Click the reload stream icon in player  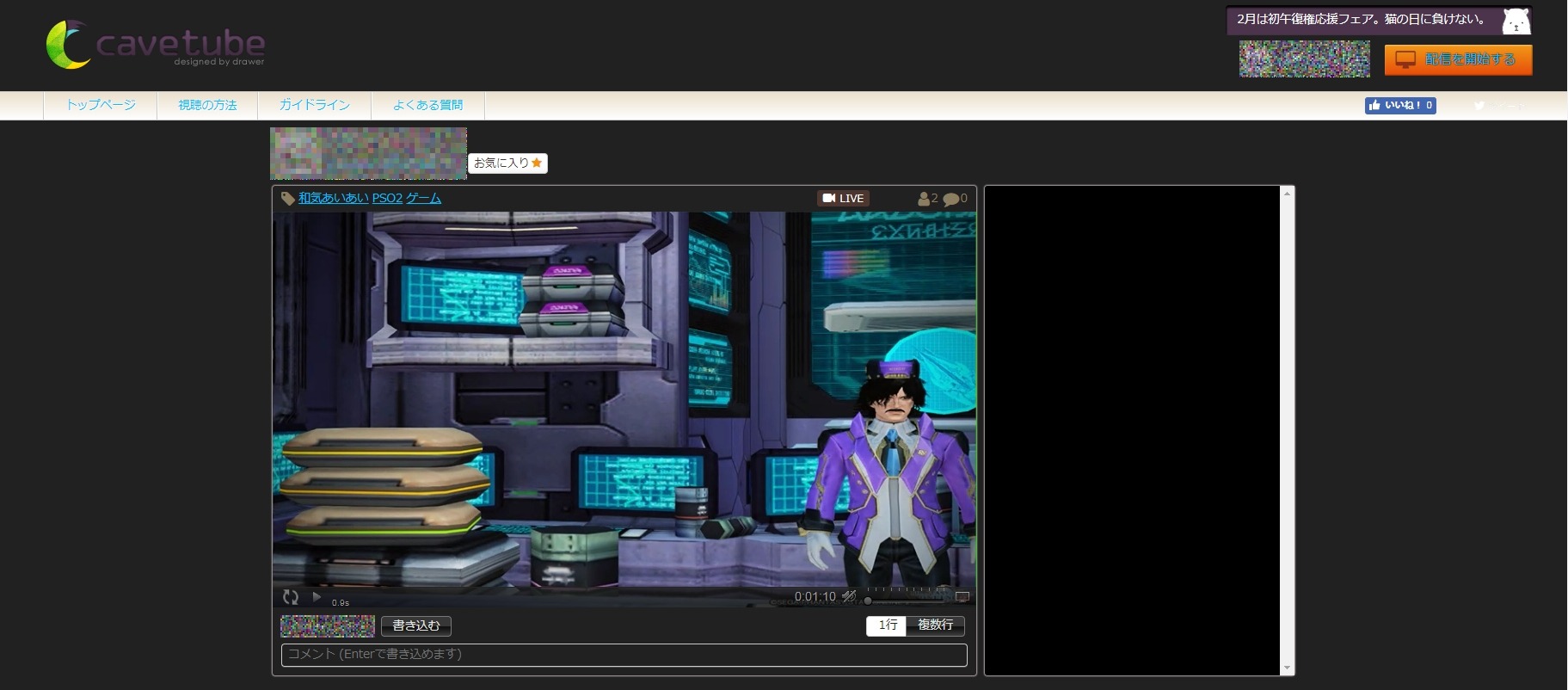[x=291, y=596]
